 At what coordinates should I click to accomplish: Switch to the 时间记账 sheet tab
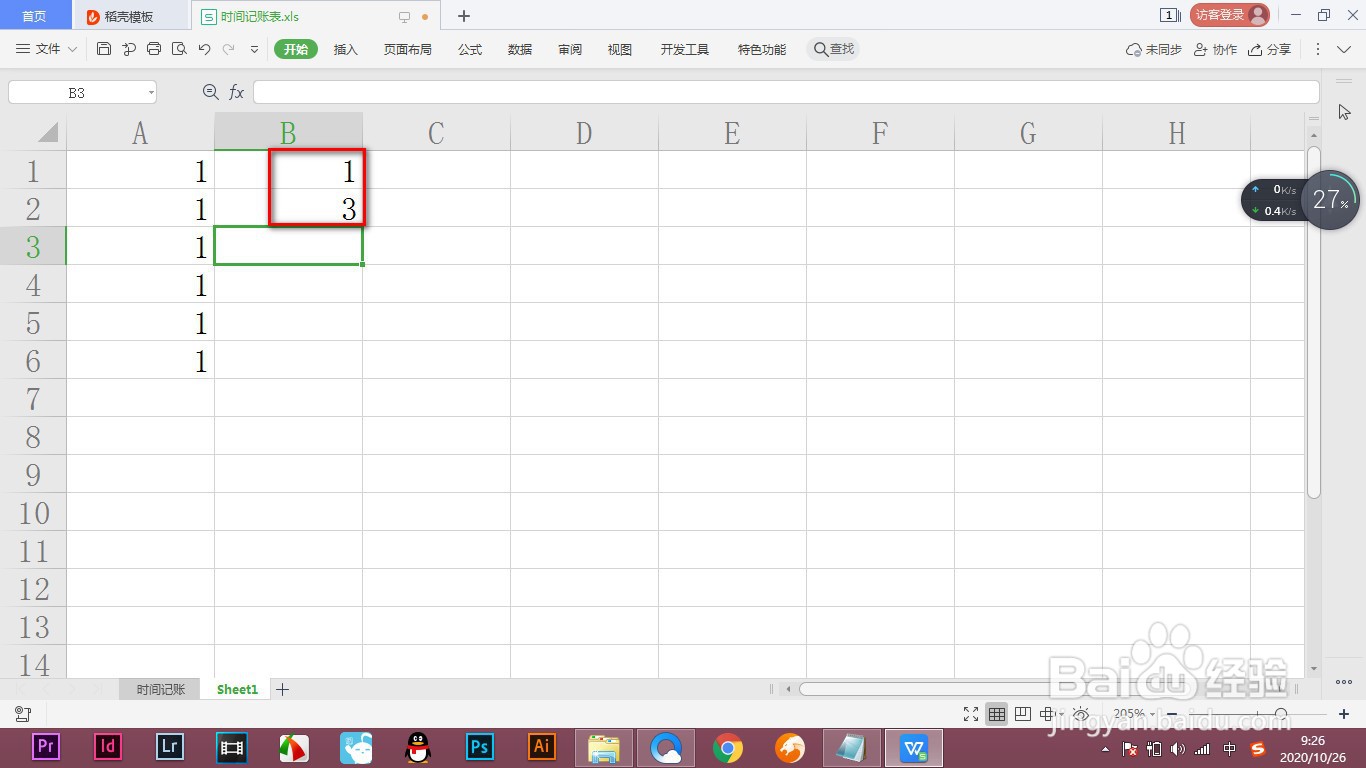(x=161, y=689)
